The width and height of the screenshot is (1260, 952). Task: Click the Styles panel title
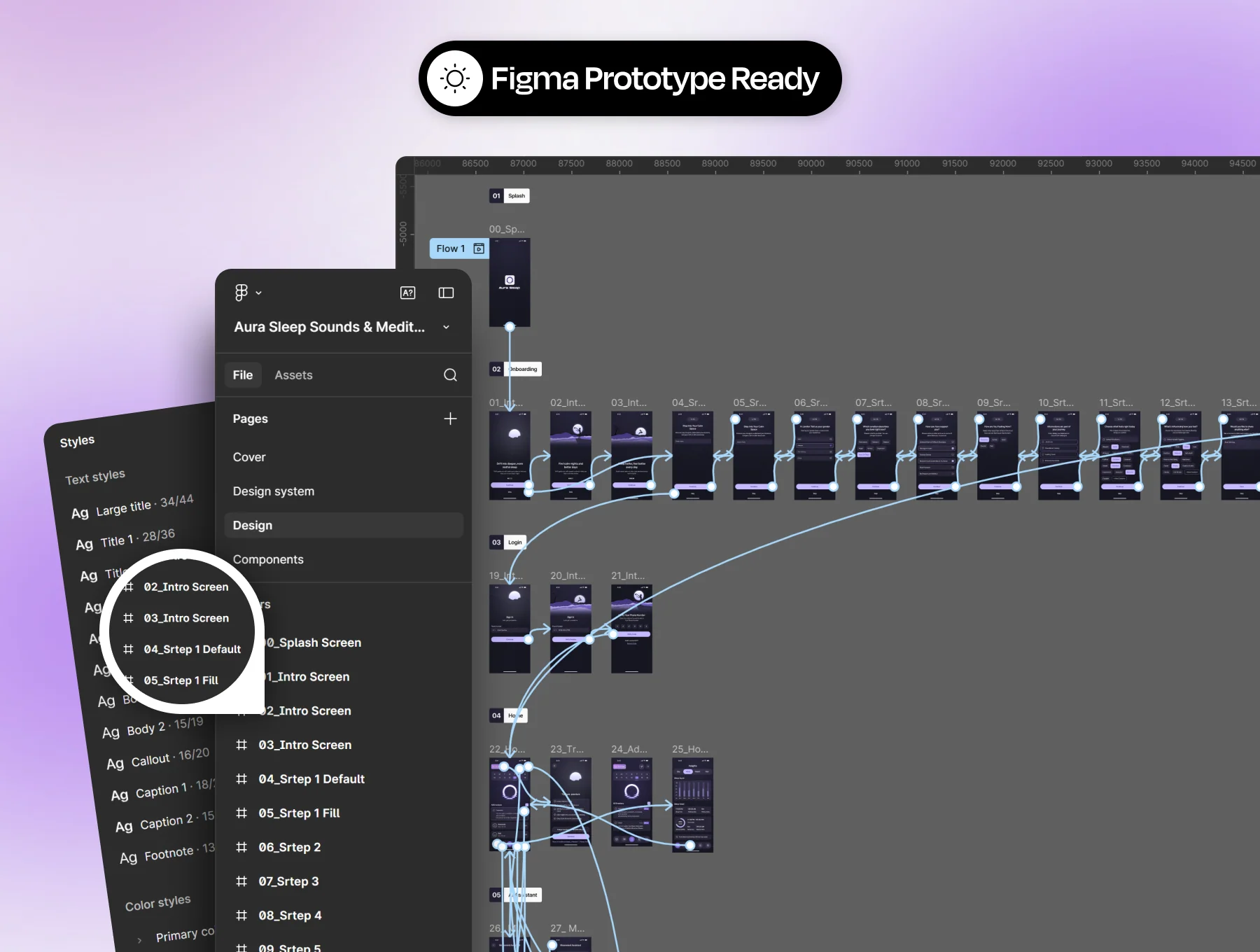(77, 441)
